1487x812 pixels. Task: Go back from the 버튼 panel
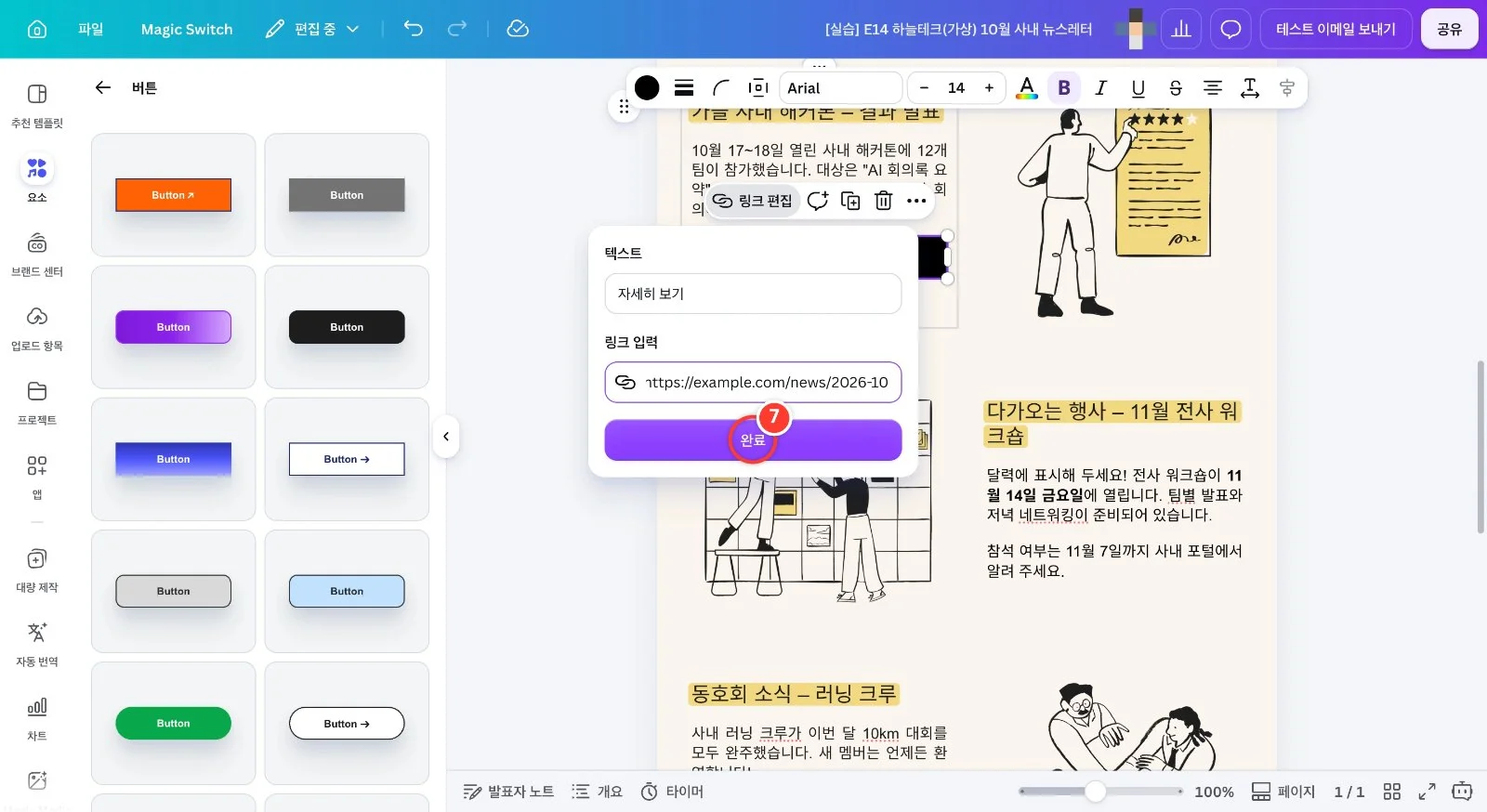point(103,87)
